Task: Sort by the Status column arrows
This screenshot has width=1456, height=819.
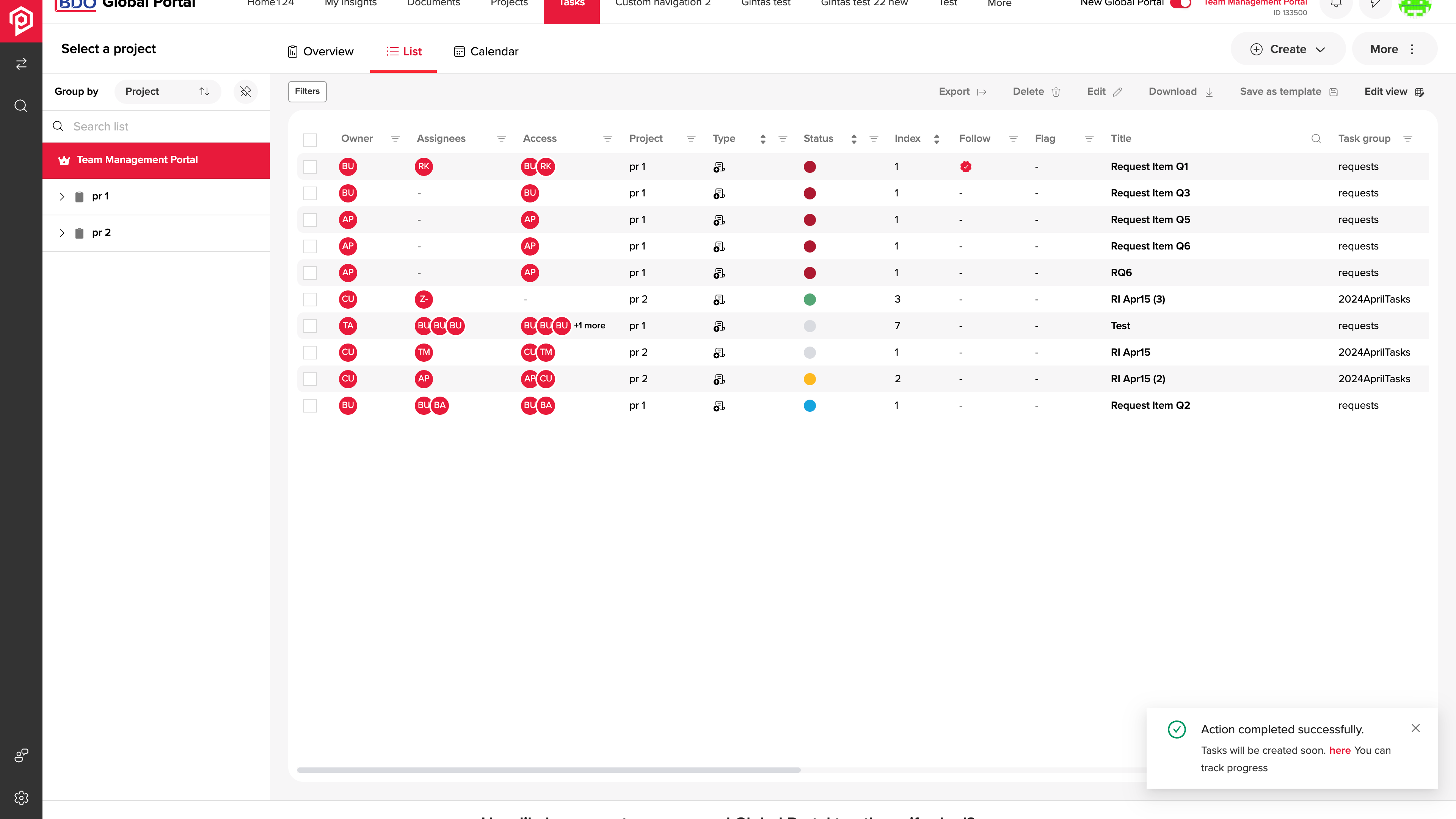Action: (854, 139)
